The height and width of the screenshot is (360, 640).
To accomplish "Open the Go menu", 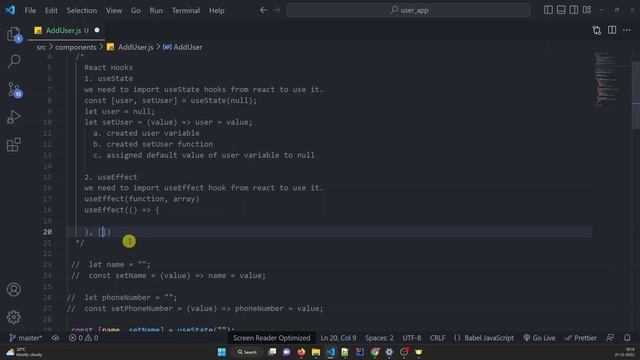I will point(136,11).
